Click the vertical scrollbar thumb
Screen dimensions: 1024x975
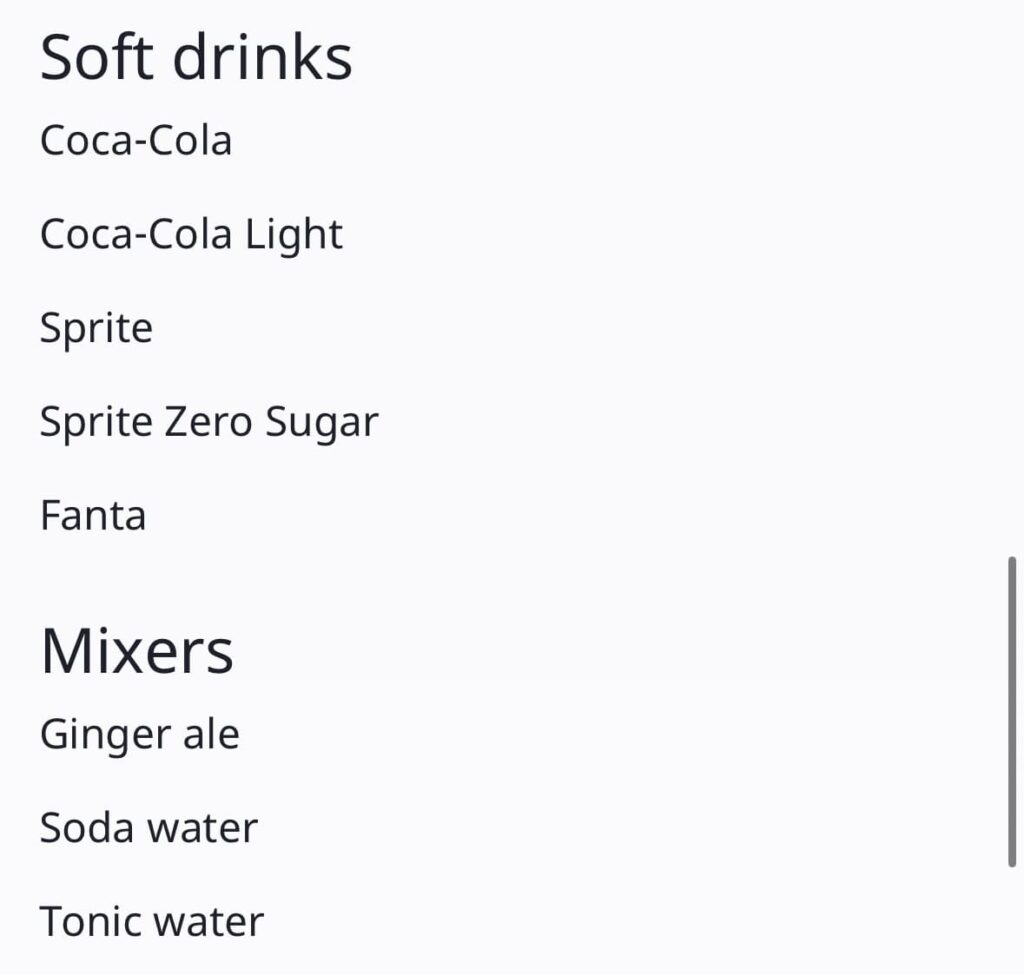point(1012,710)
